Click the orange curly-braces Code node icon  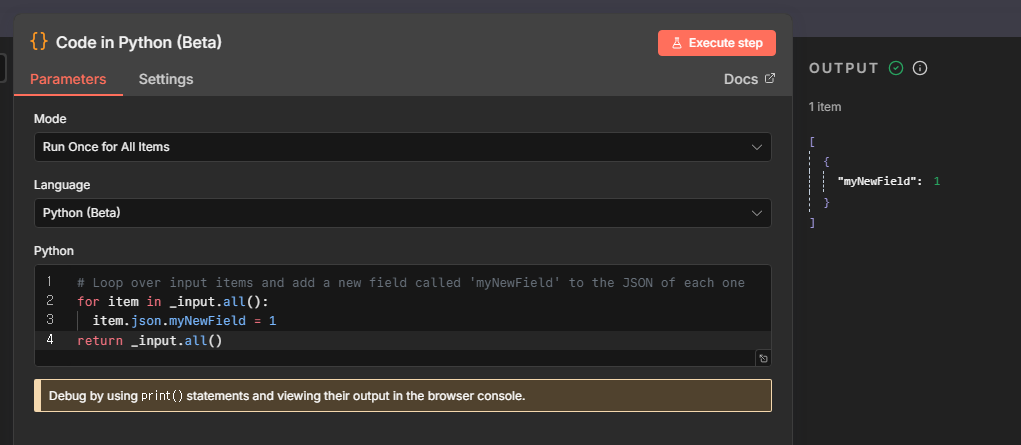pos(39,42)
